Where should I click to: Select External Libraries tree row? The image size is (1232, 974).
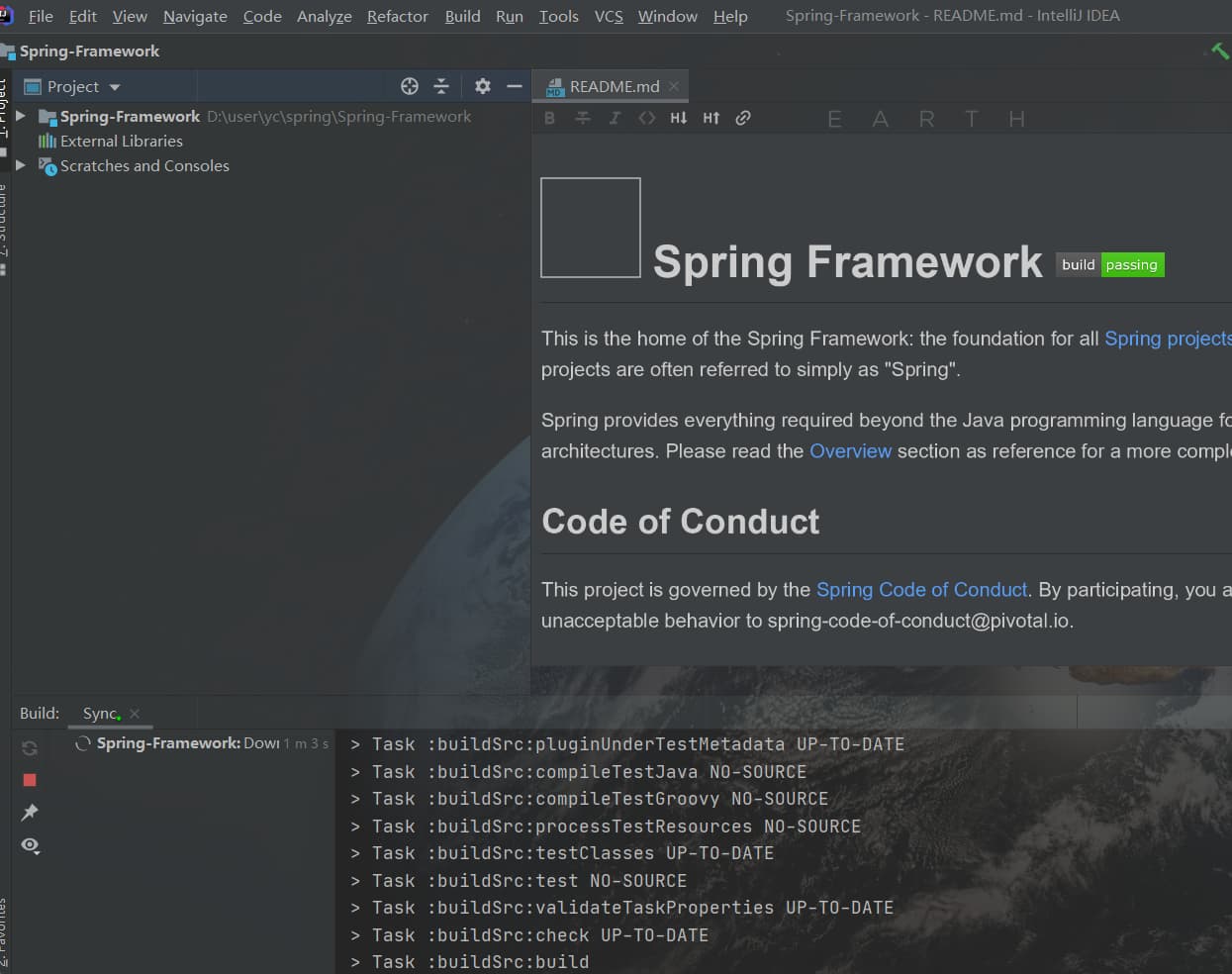pos(269,141)
